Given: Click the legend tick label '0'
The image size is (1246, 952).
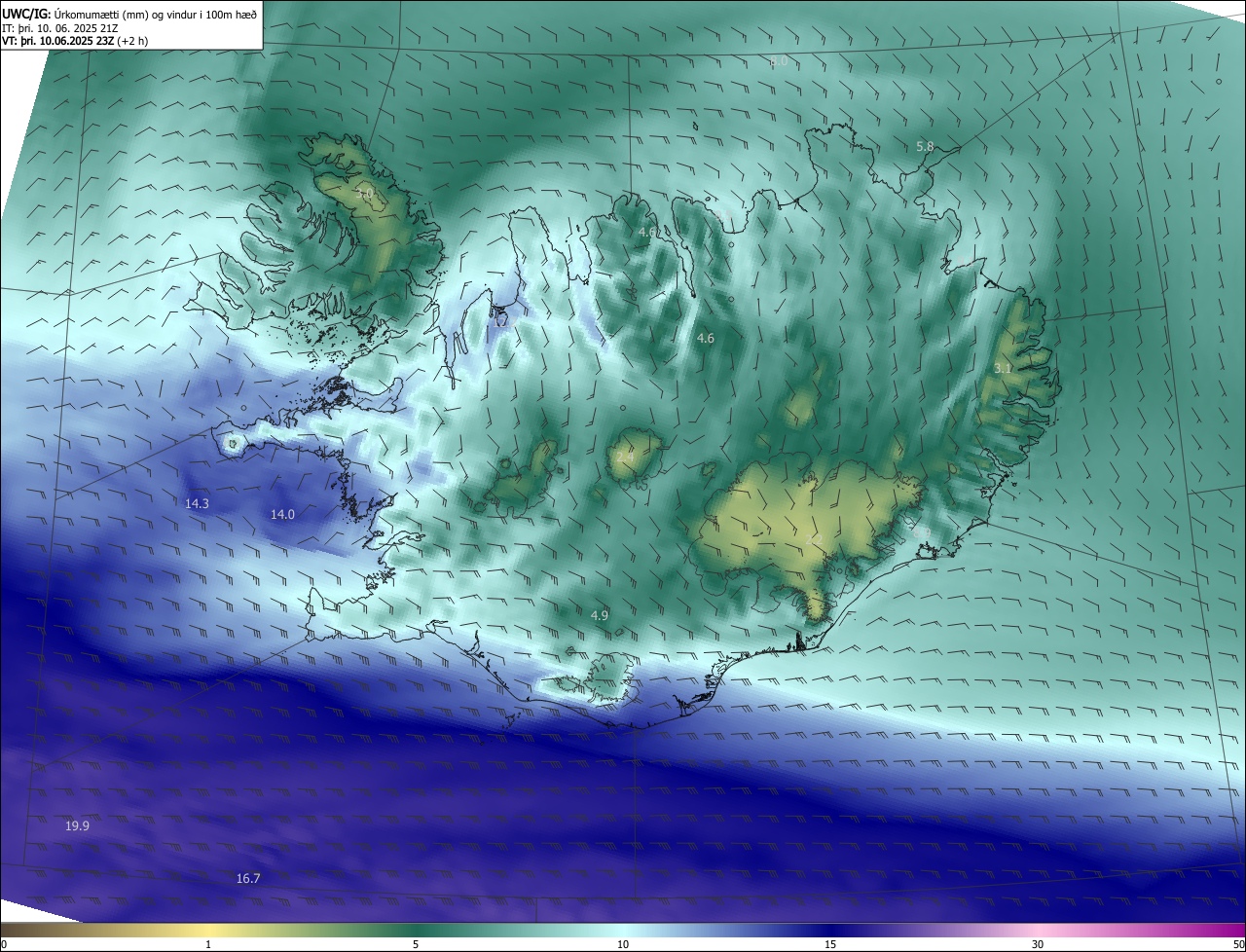Looking at the screenshot, I should point(4,945).
